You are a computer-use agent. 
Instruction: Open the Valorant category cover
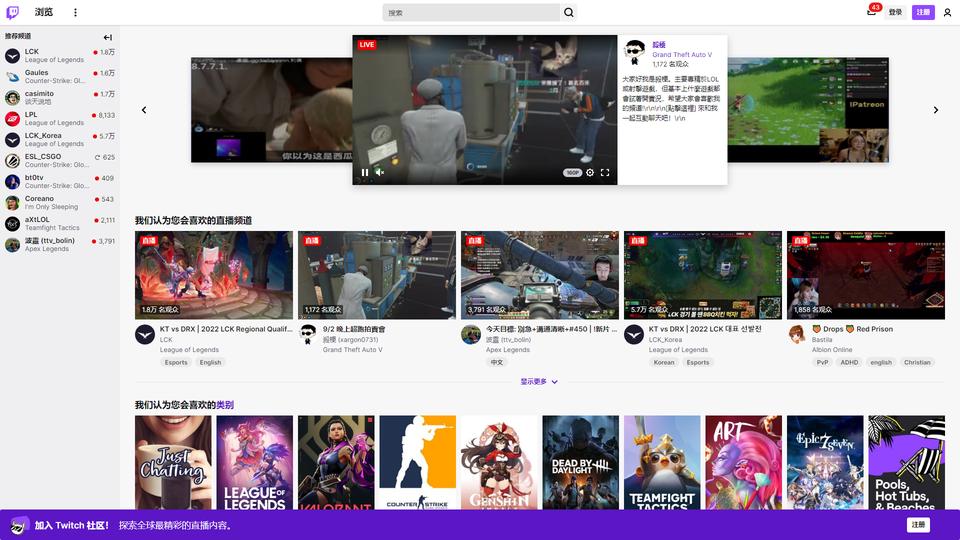(336, 463)
